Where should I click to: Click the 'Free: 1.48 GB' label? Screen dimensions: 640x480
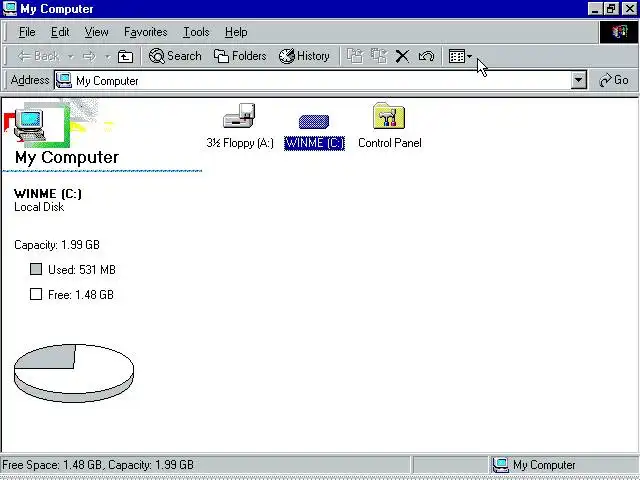tap(81, 295)
